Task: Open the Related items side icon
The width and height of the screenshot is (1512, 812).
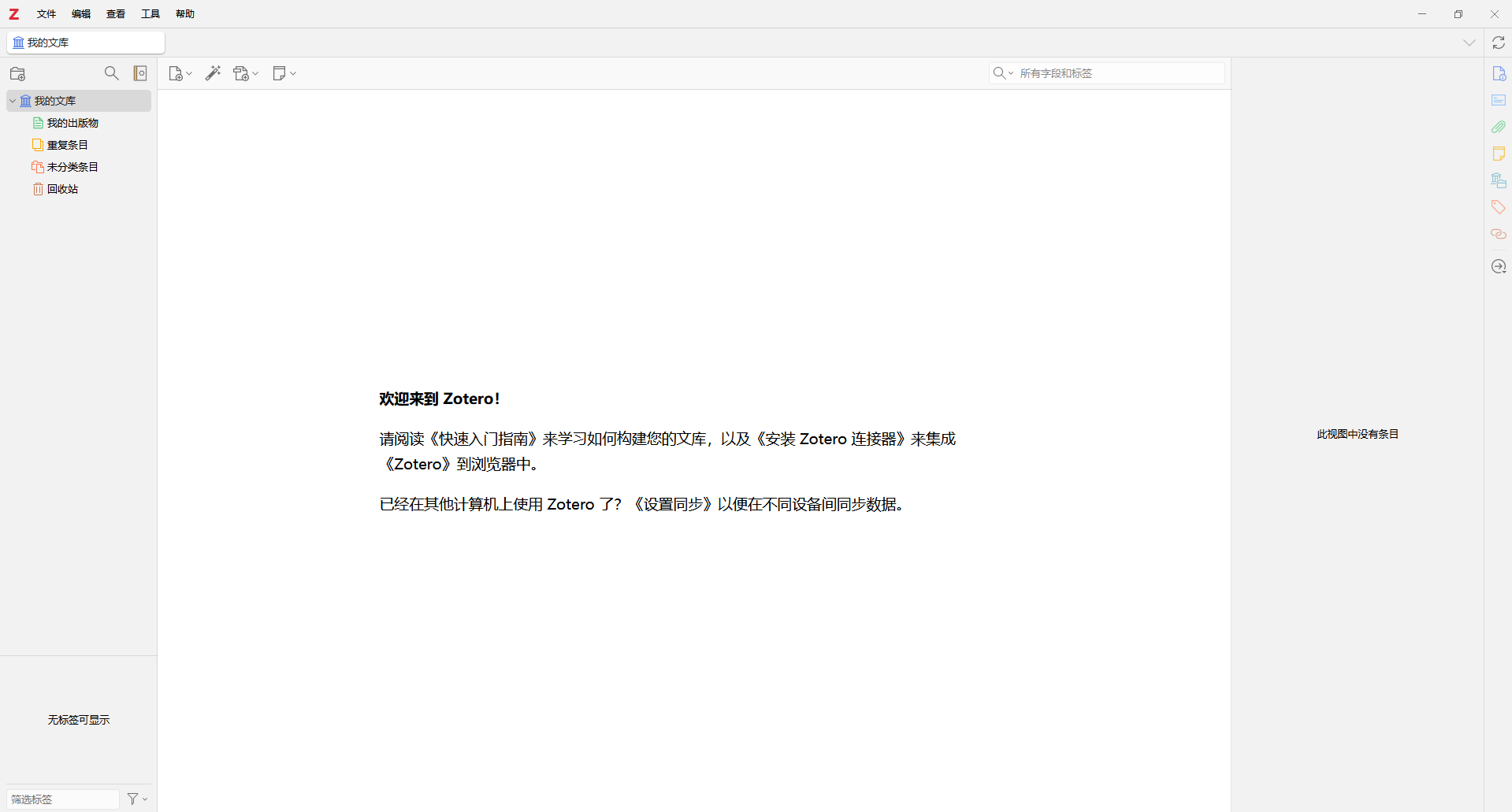Action: (1499, 234)
